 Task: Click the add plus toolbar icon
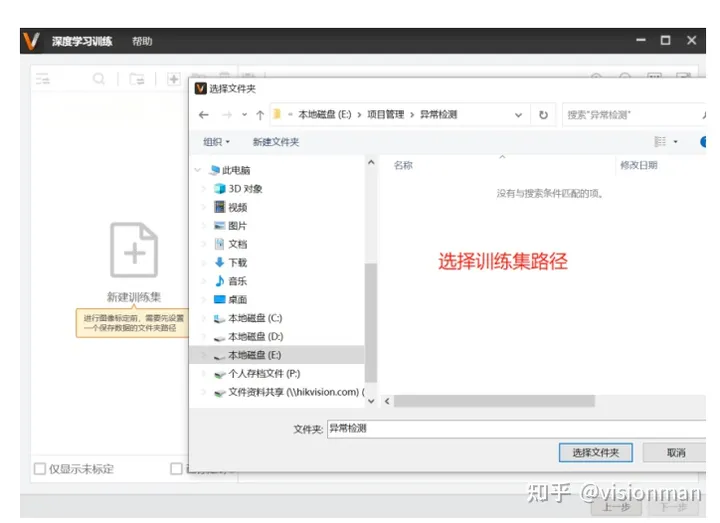tap(174, 79)
